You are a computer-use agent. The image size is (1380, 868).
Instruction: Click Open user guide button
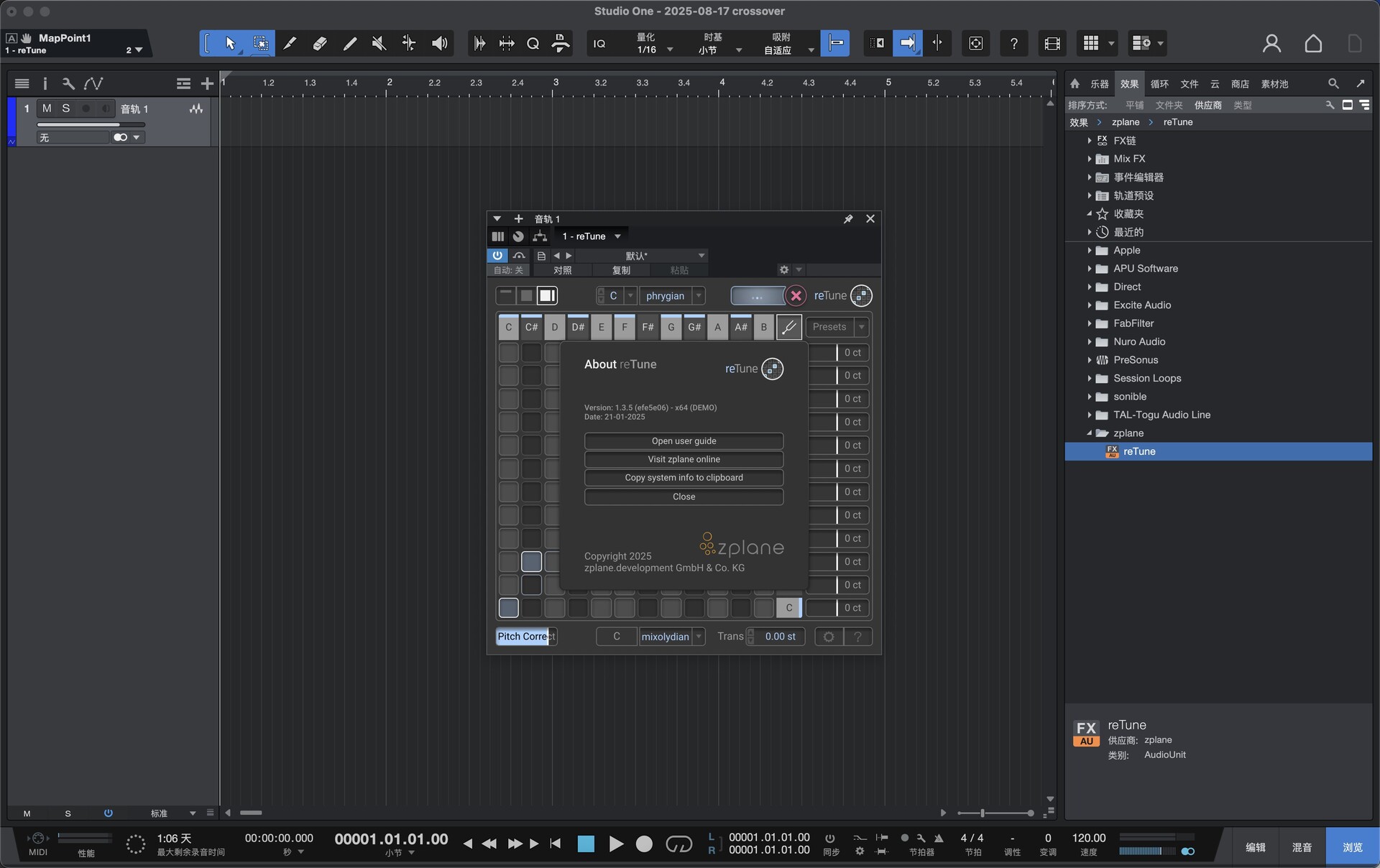[x=684, y=441]
